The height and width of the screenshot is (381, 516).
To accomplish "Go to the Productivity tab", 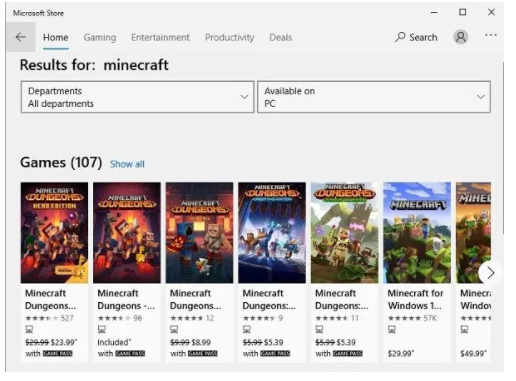I will tap(229, 37).
